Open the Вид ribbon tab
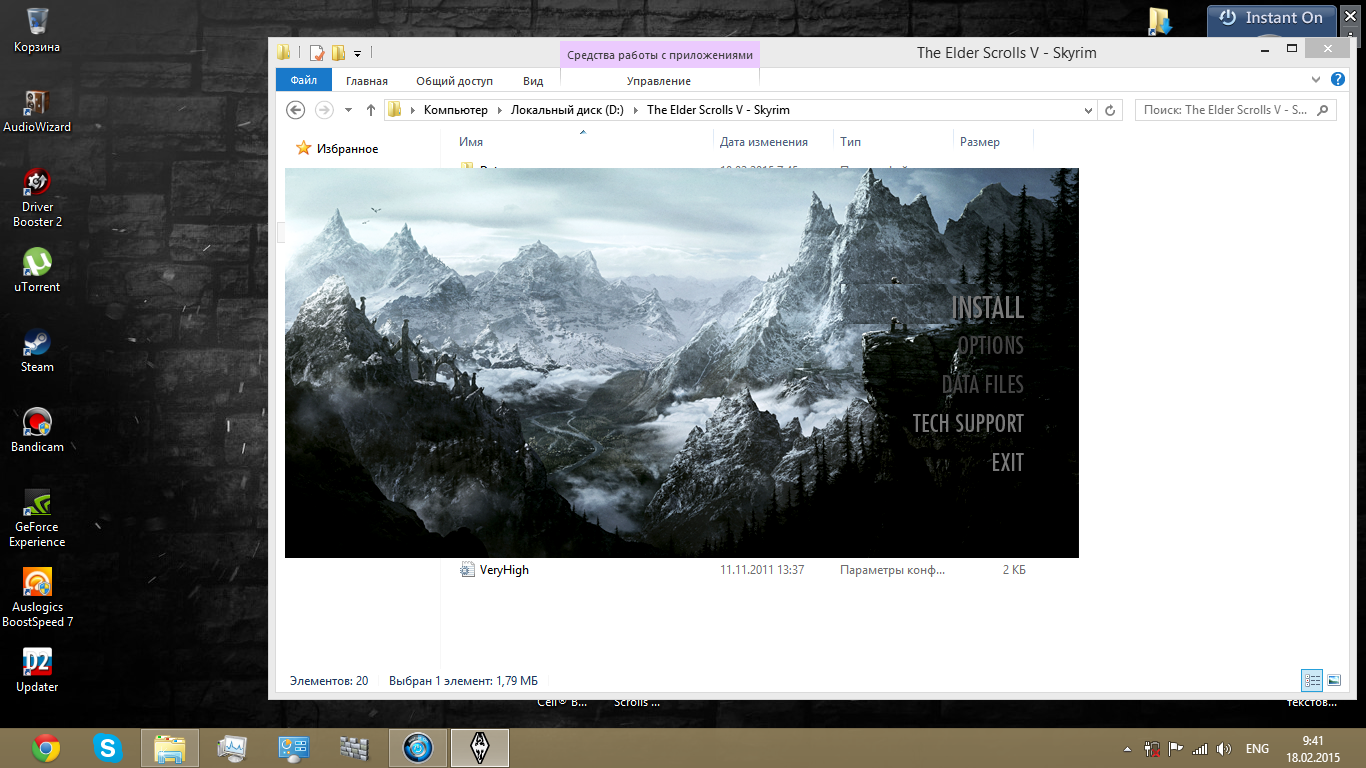The image size is (1366, 768). pyautogui.click(x=533, y=81)
